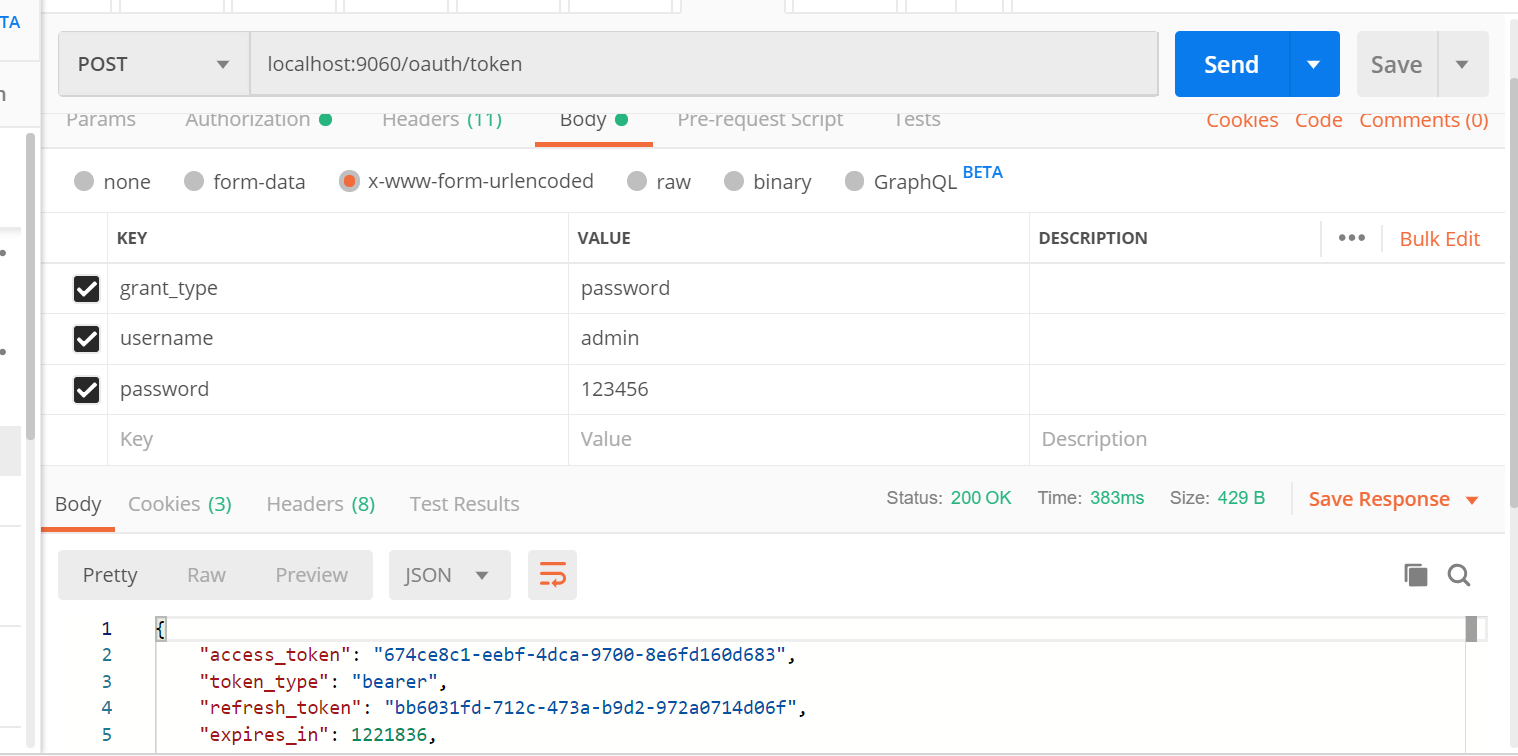Open the Comments (0) link
This screenshot has width=1518, height=756.
click(1424, 120)
